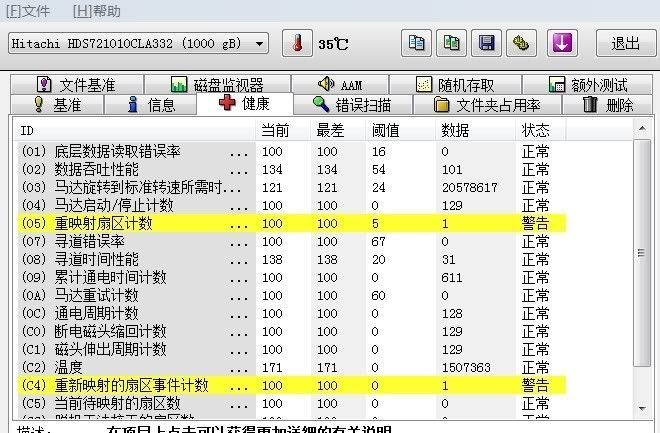The image size is (660, 433).
Task: Switch to the 文件基准 tab
Action: (77, 85)
